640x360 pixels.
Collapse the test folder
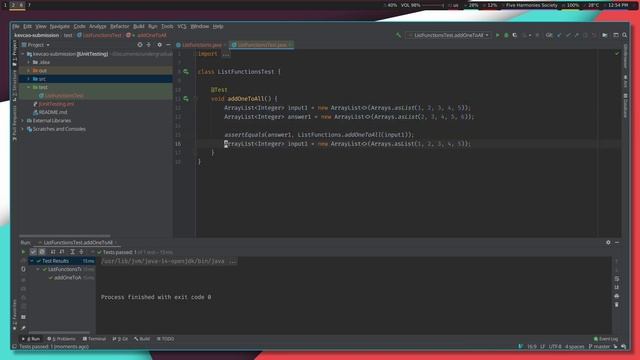[x=29, y=87]
